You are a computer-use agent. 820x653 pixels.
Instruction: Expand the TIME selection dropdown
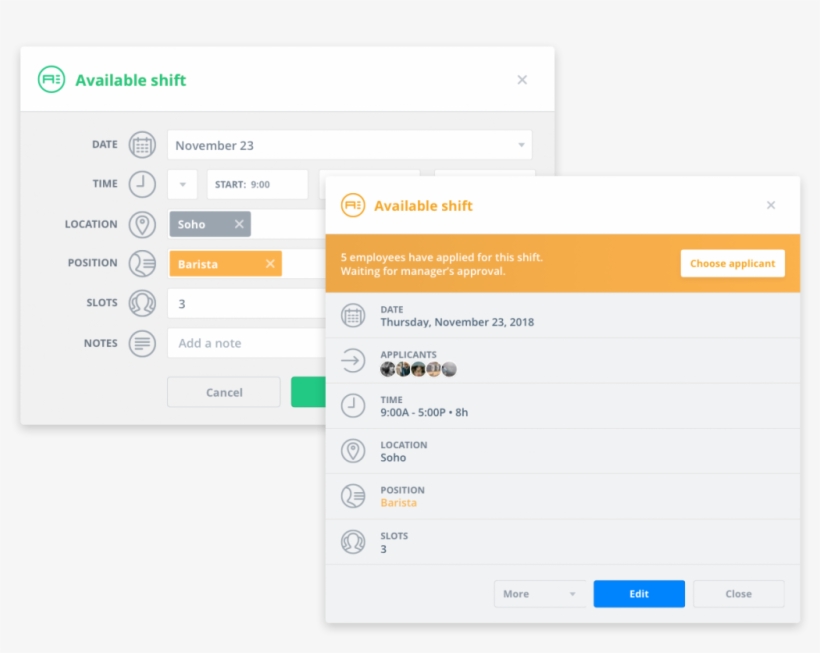[x=182, y=184]
